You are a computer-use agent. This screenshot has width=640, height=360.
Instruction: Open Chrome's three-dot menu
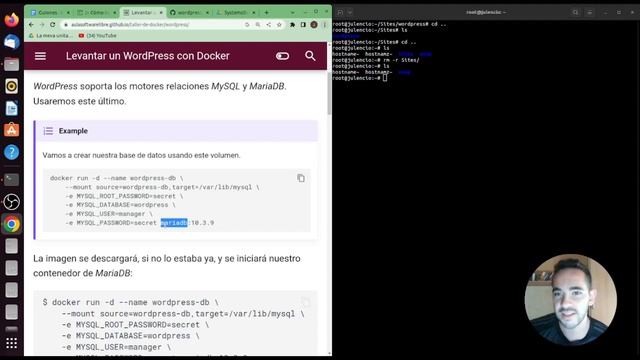(x=325, y=24)
